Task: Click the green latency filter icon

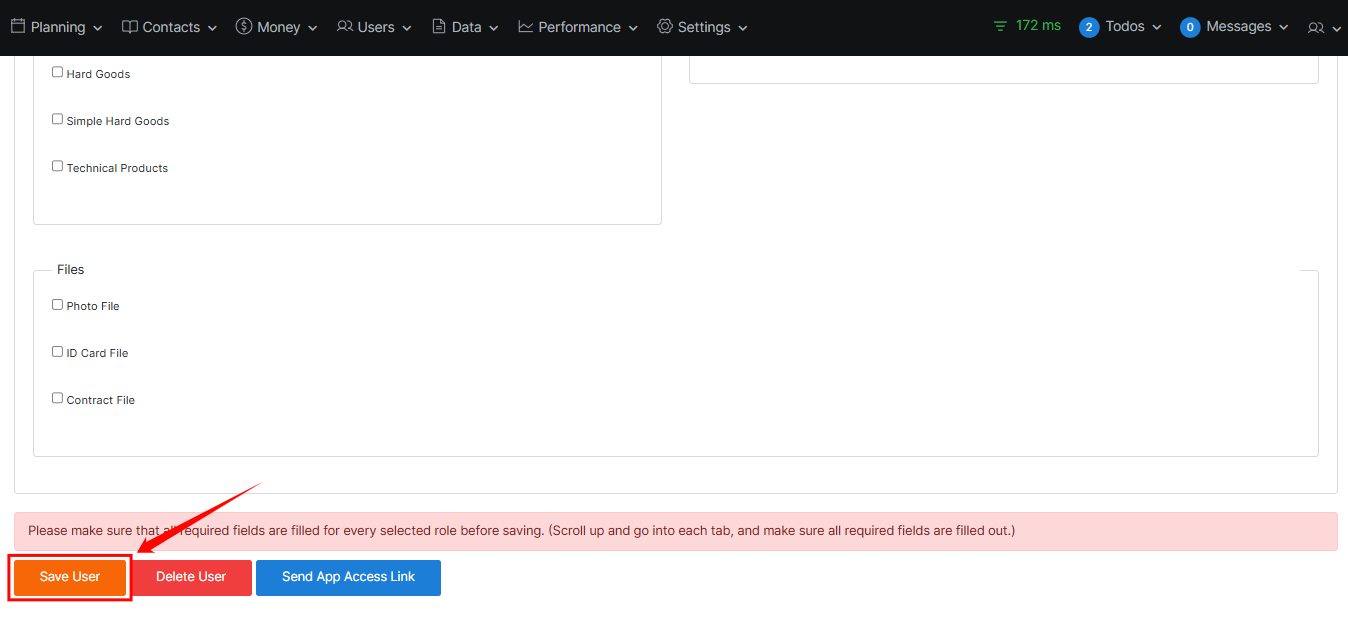Action: [x=1000, y=26]
